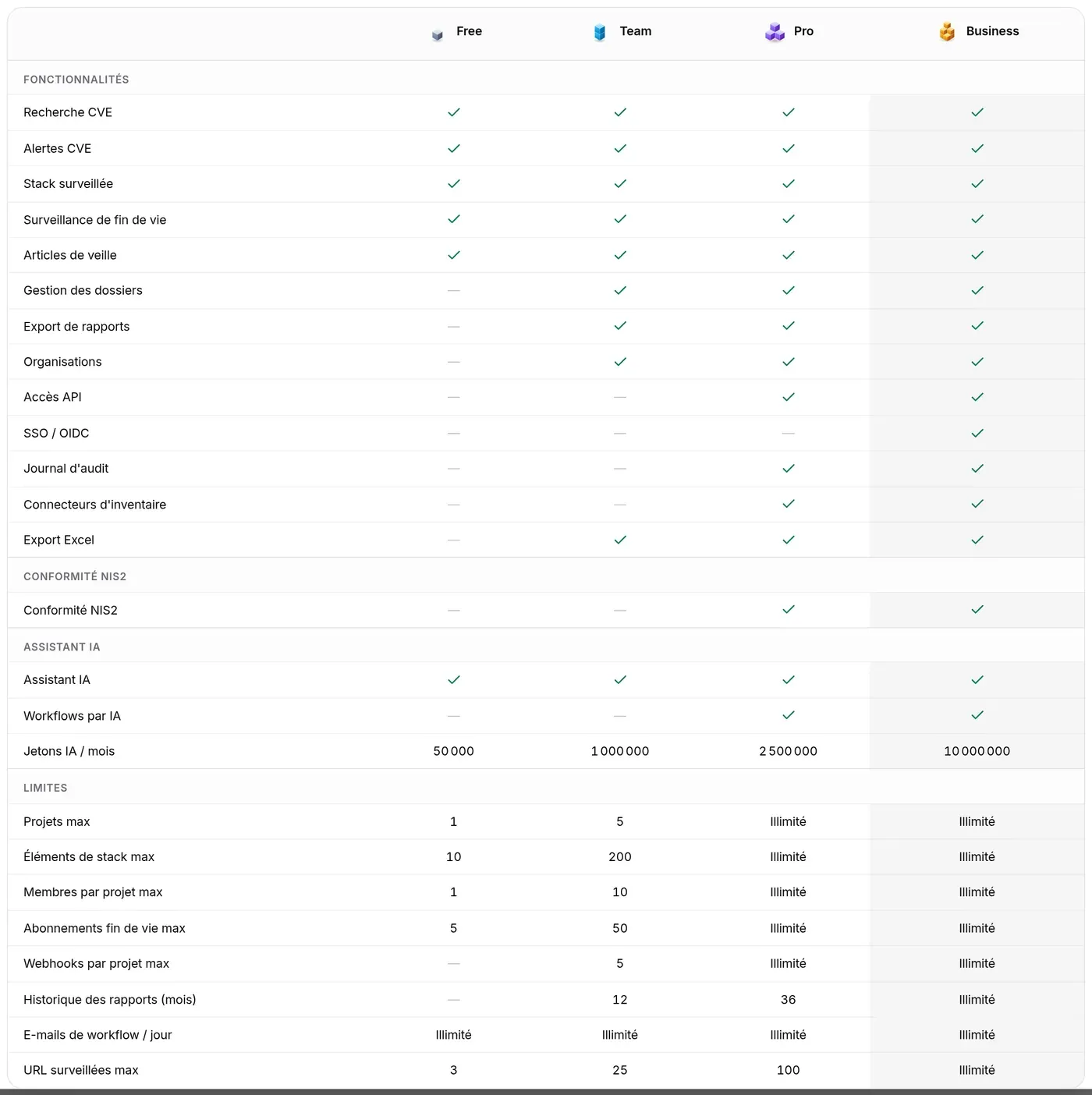This screenshot has height=1095, width=1092.
Task: Click the Recherche CVE checkmark under Free
Action: [454, 112]
